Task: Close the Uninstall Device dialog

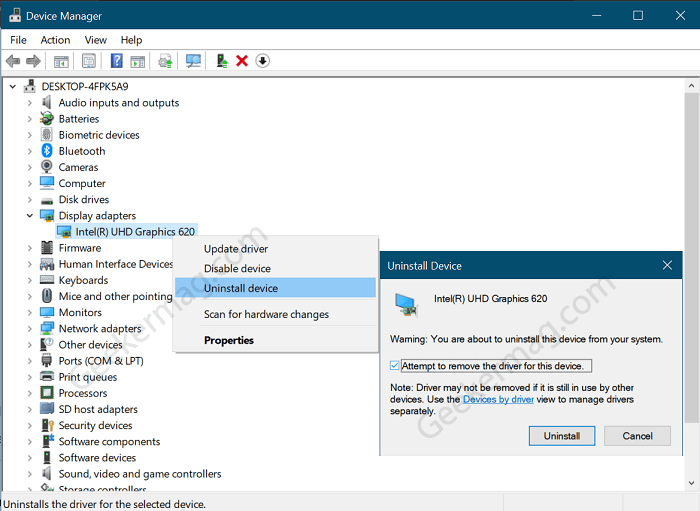Action: point(667,266)
